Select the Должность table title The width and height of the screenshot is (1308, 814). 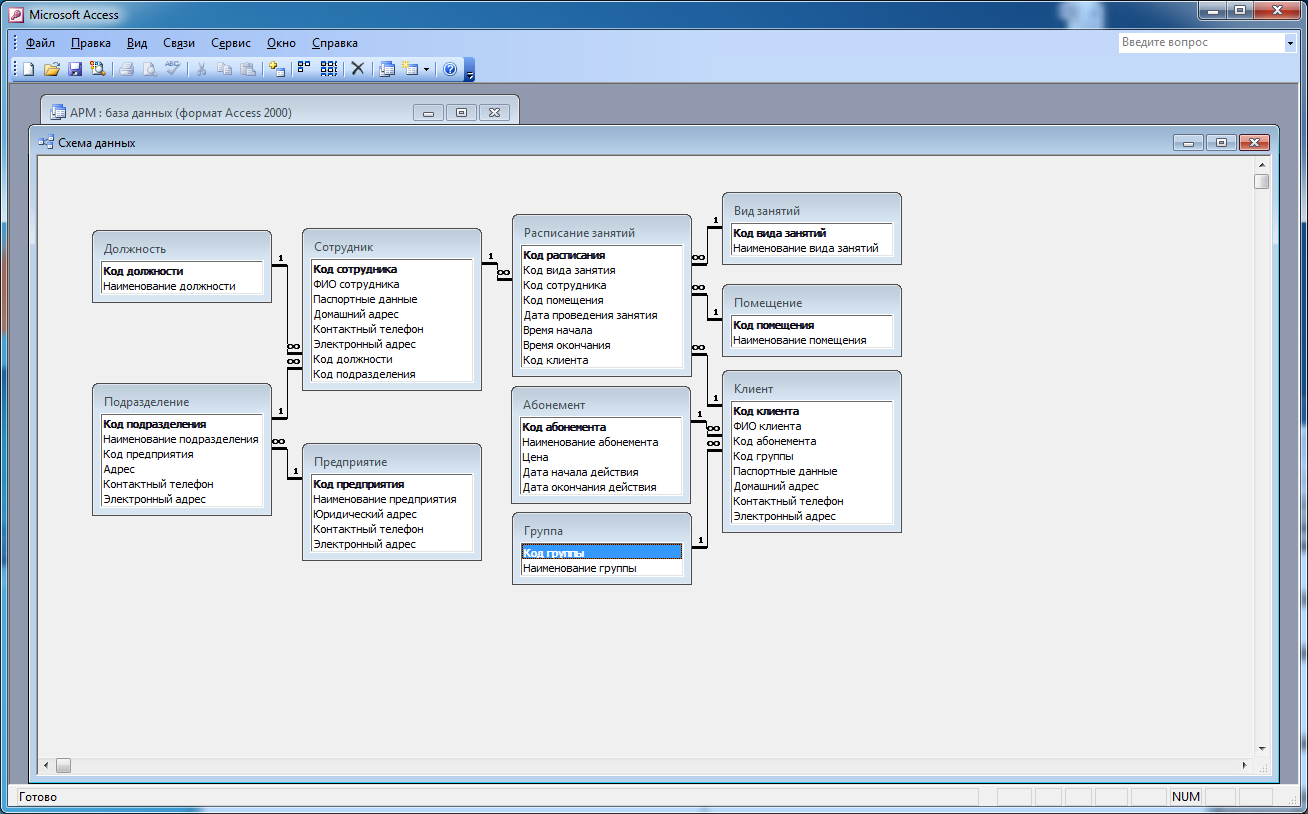[135, 249]
